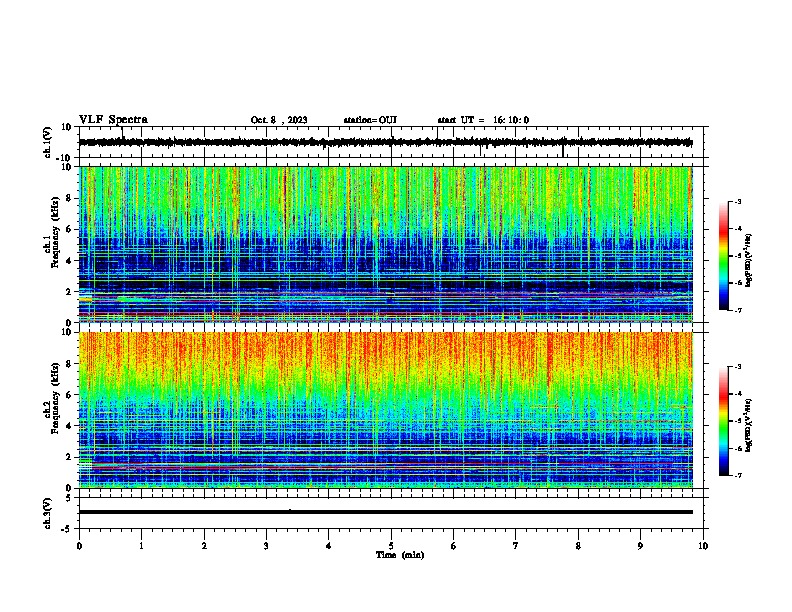
Task: Click inside the ch.1 spectrogram panel
Action: click(385, 244)
